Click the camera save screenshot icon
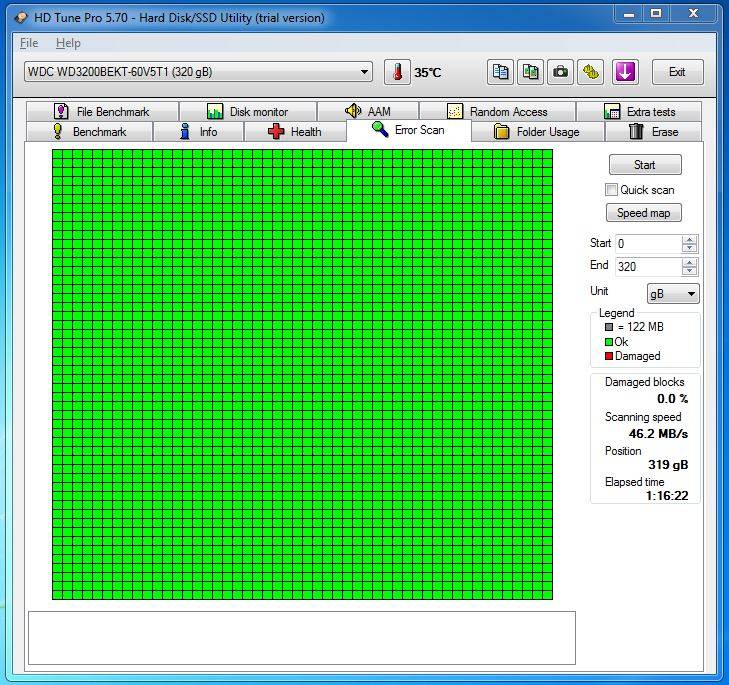The width and height of the screenshot is (729, 685). coord(561,72)
